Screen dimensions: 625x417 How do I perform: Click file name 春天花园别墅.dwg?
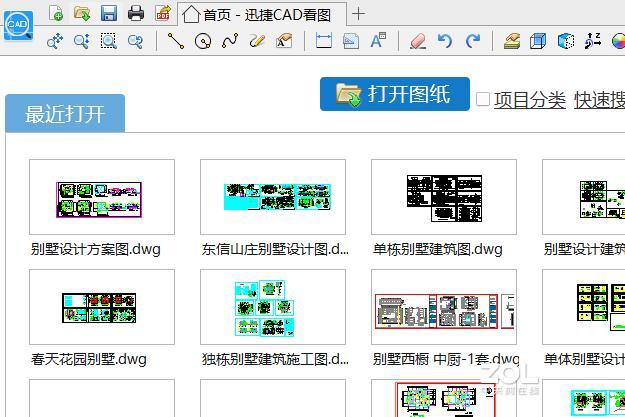pos(89,360)
